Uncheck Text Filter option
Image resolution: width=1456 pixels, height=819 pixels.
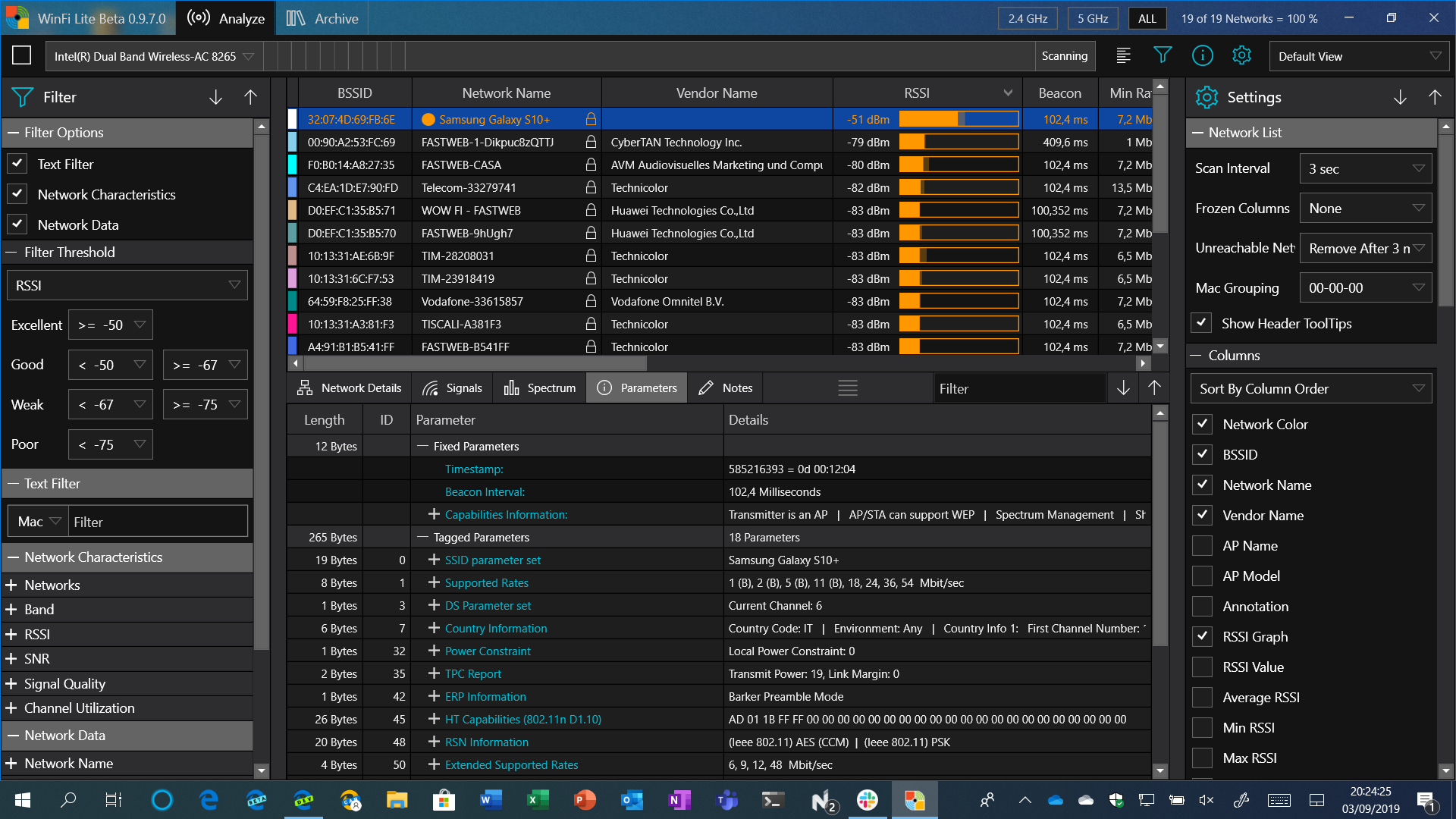pos(17,164)
